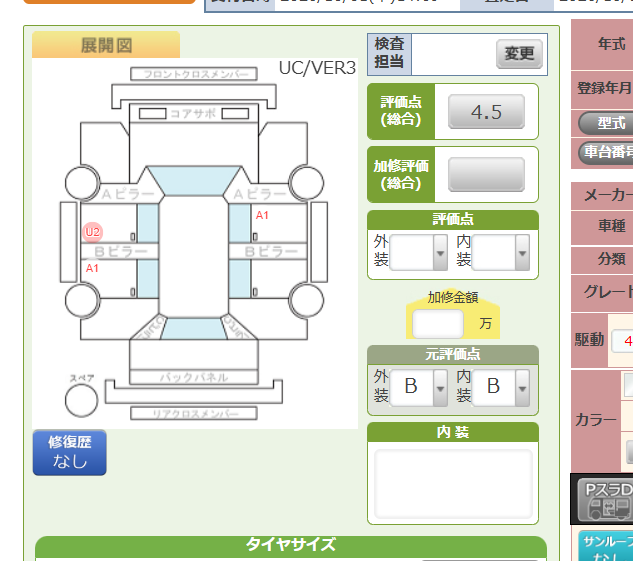Click the 駆動 value field
Image resolution: width=633 pixels, height=561 pixels.
[x=622, y=341]
